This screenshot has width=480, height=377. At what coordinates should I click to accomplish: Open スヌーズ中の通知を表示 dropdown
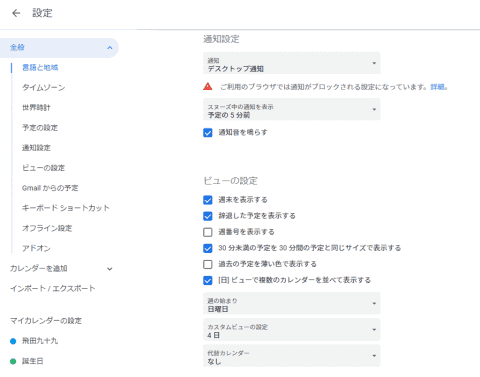pos(292,109)
